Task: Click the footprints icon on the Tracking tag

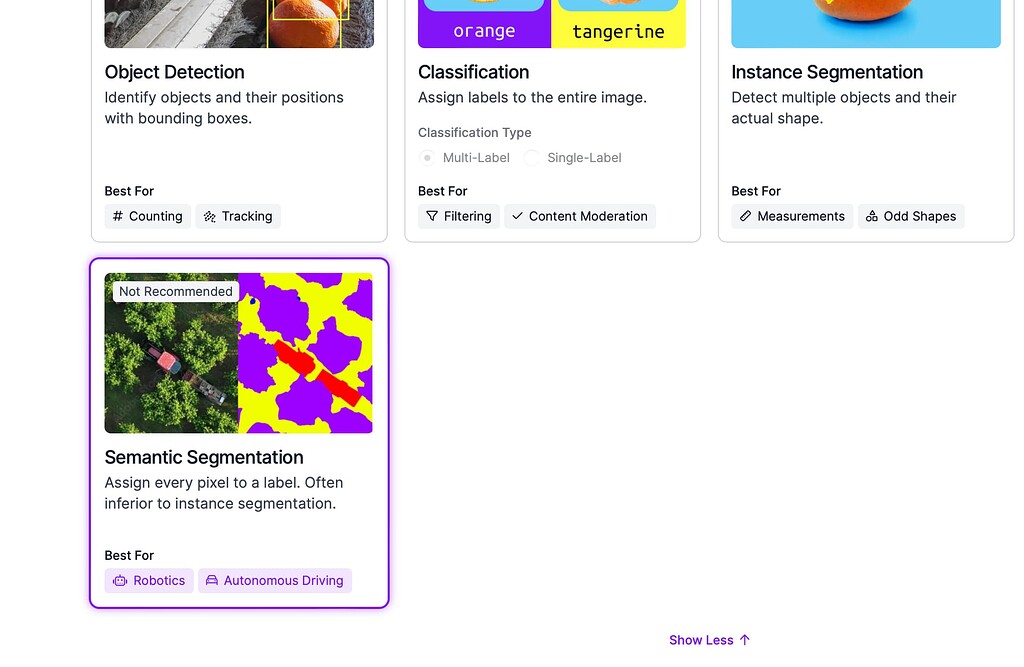Action: pyautogui.click(x=210, y=216)
